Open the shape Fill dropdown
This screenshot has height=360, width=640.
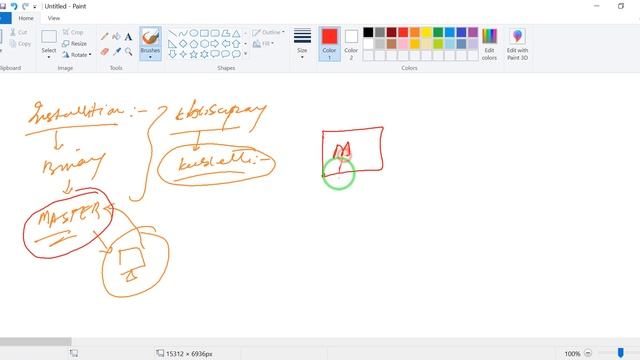263,44
